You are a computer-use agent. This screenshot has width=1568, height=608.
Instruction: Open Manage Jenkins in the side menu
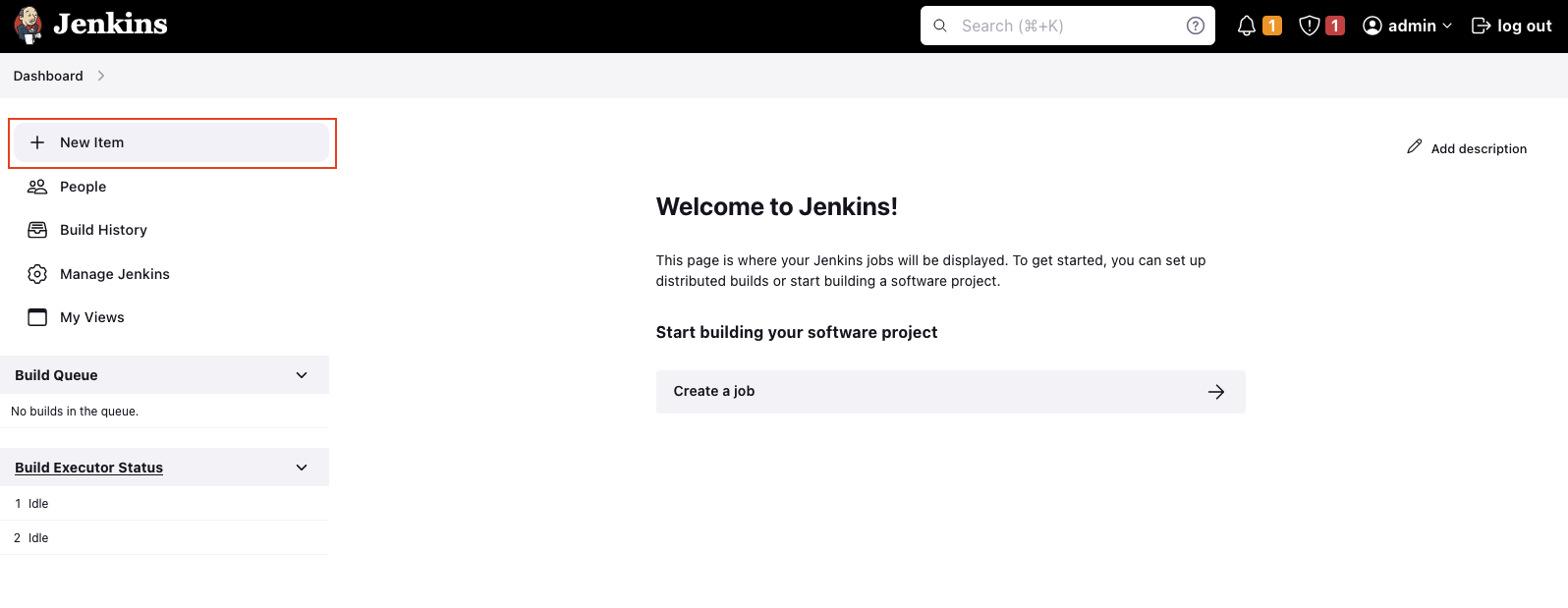tap(114, 274)
